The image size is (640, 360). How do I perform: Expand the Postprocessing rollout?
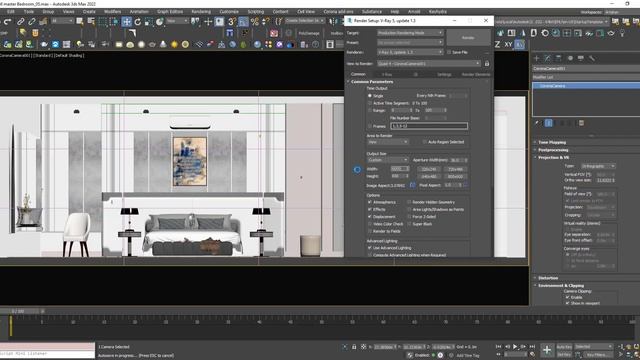(x=553, y=150)
